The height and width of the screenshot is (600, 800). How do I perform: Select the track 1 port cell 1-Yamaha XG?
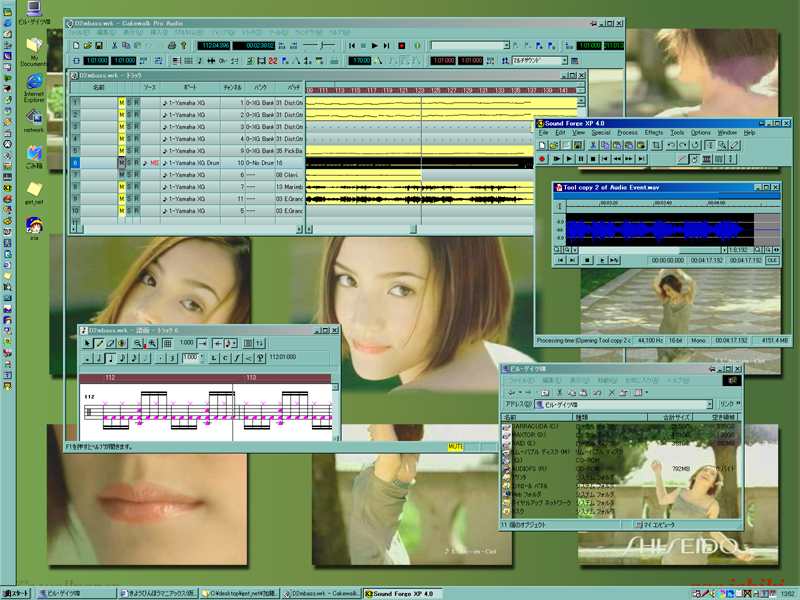[190, 103]
